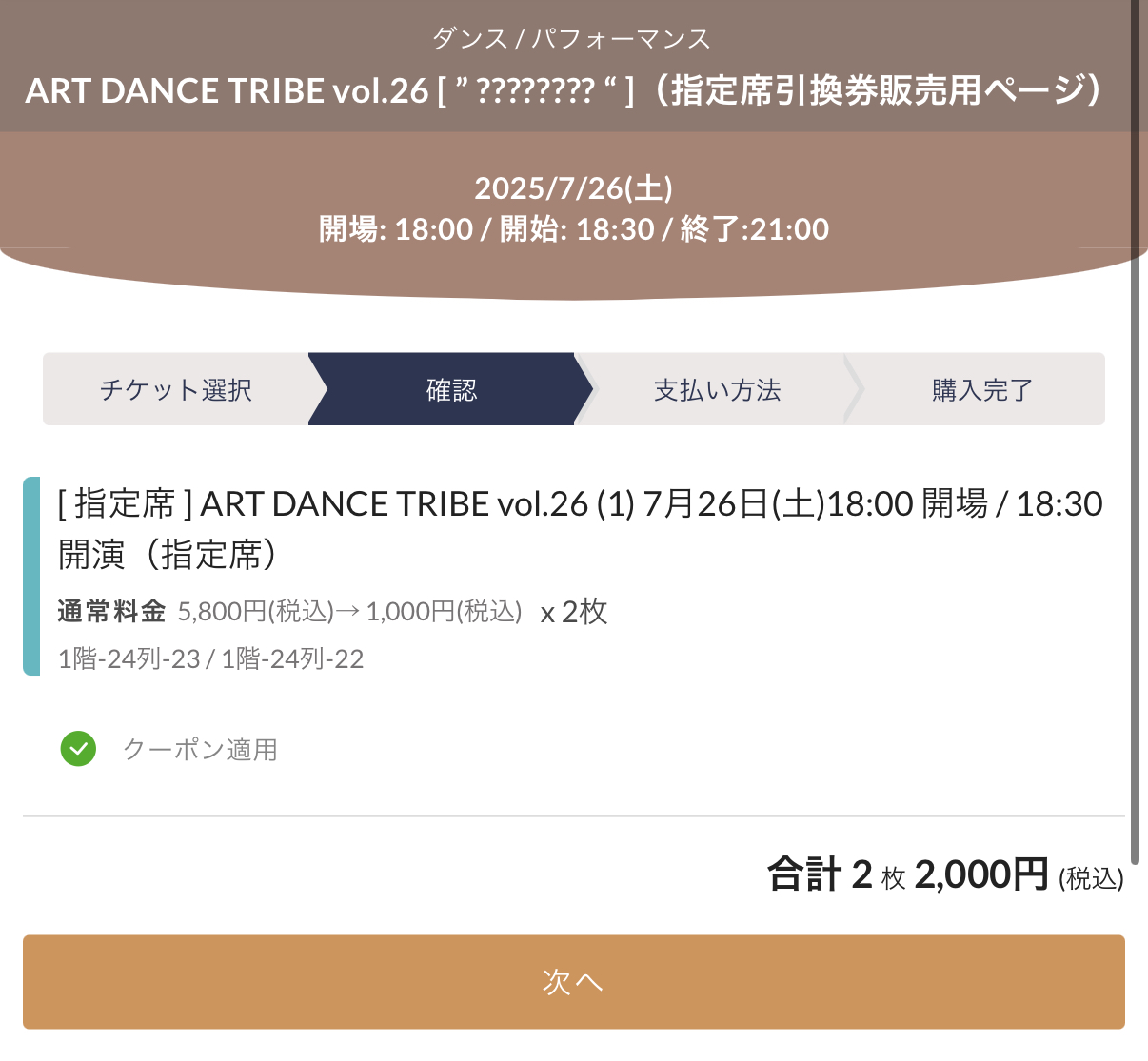1148x1061 pixels.
Task: Click the teal accent bar beside the ticket
Action: [31, 576]
